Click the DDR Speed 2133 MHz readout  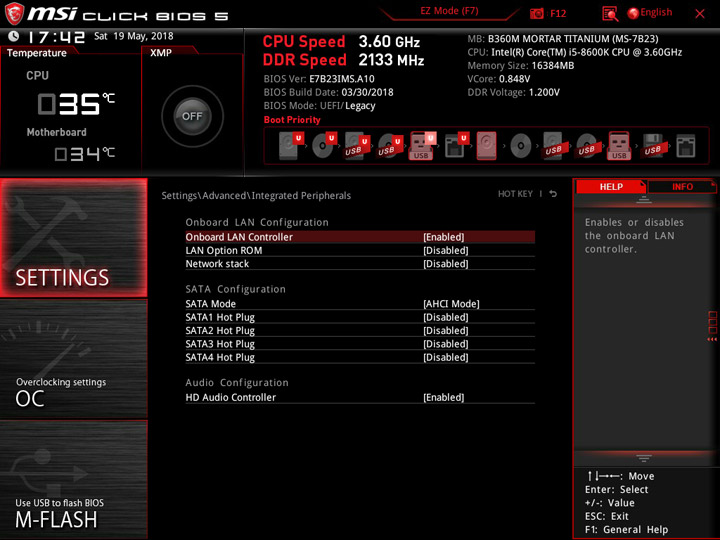click(x=343, y=60)
